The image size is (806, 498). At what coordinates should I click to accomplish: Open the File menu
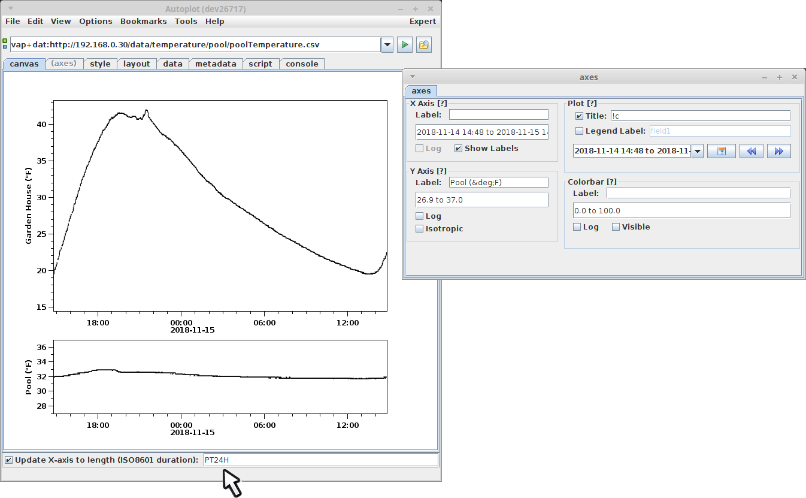click(13, 22)
